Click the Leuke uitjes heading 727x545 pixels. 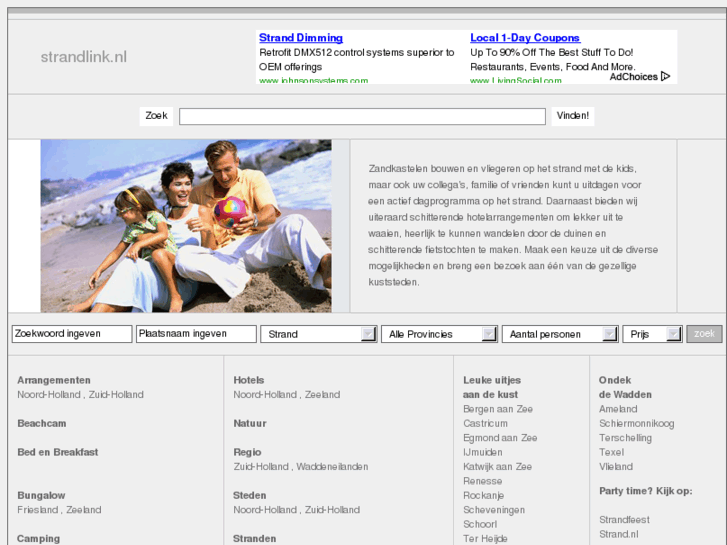492,387
